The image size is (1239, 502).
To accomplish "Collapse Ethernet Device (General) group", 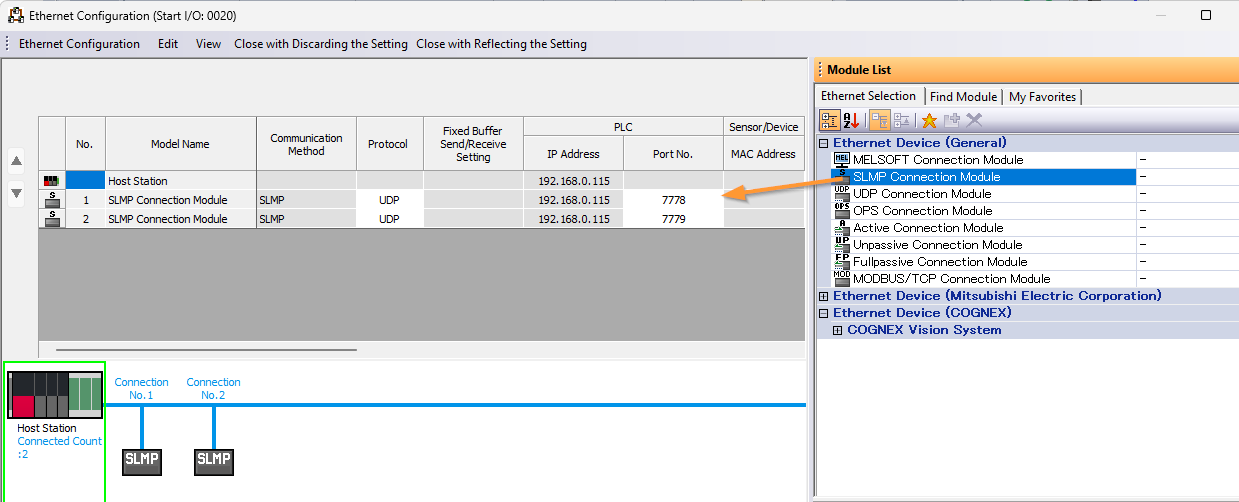I will [824, 143].
